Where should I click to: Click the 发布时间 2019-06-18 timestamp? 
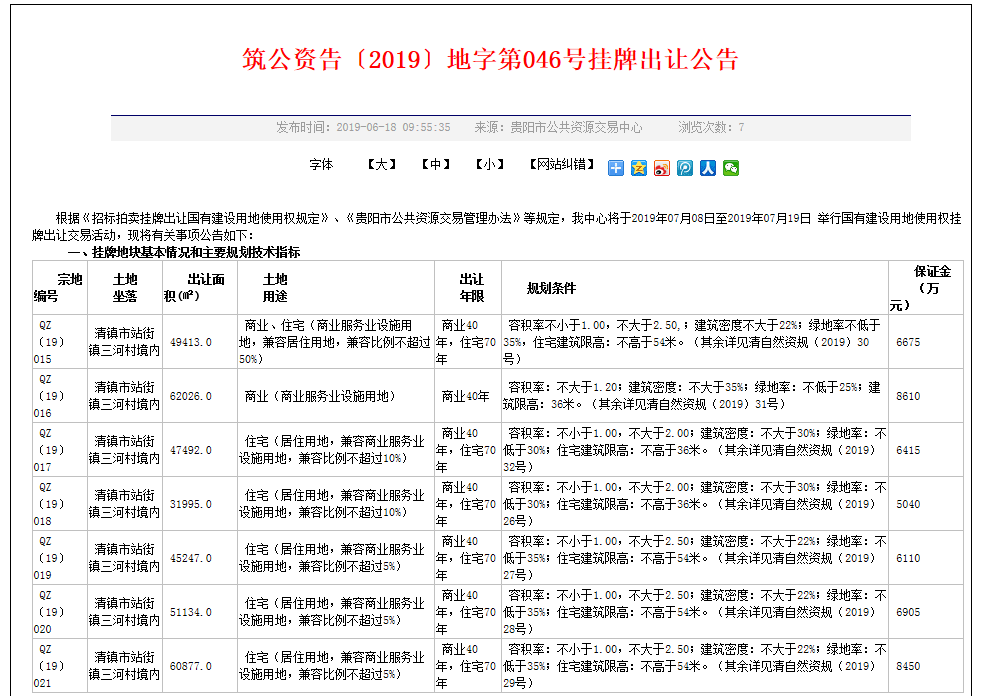[363, 128]
